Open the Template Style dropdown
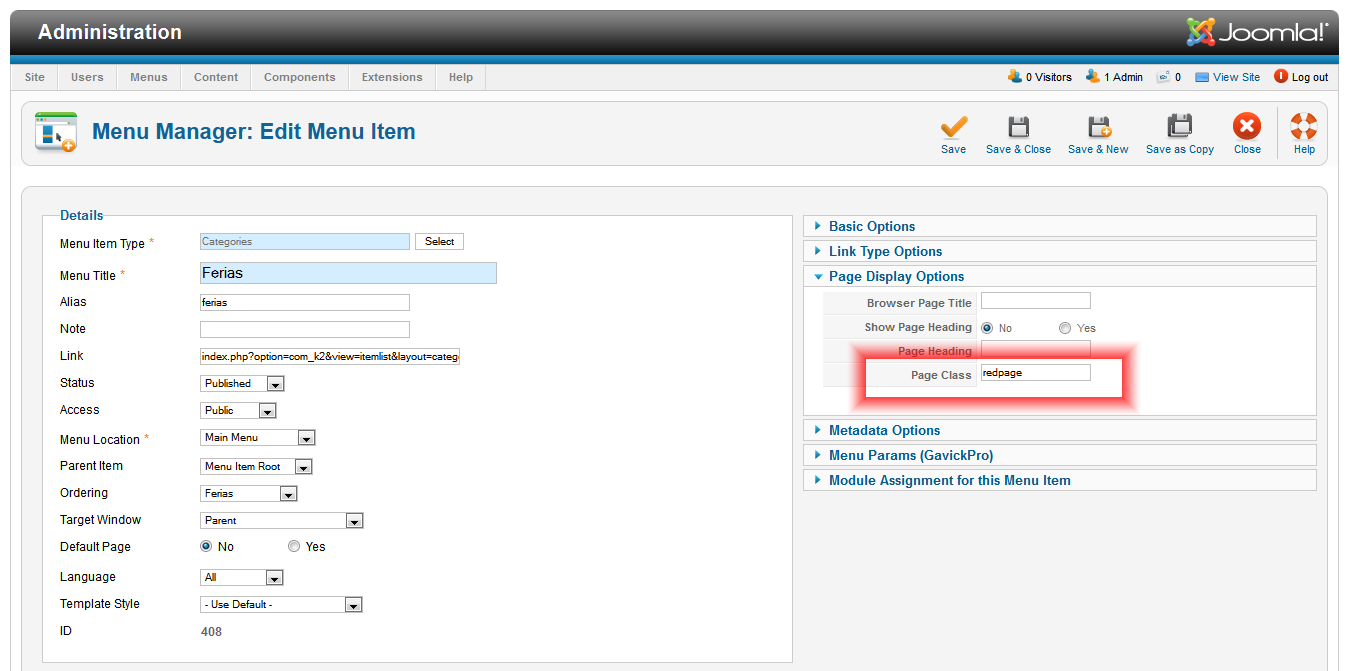The width and height of the screenshot is (1349, 671). 281,605
